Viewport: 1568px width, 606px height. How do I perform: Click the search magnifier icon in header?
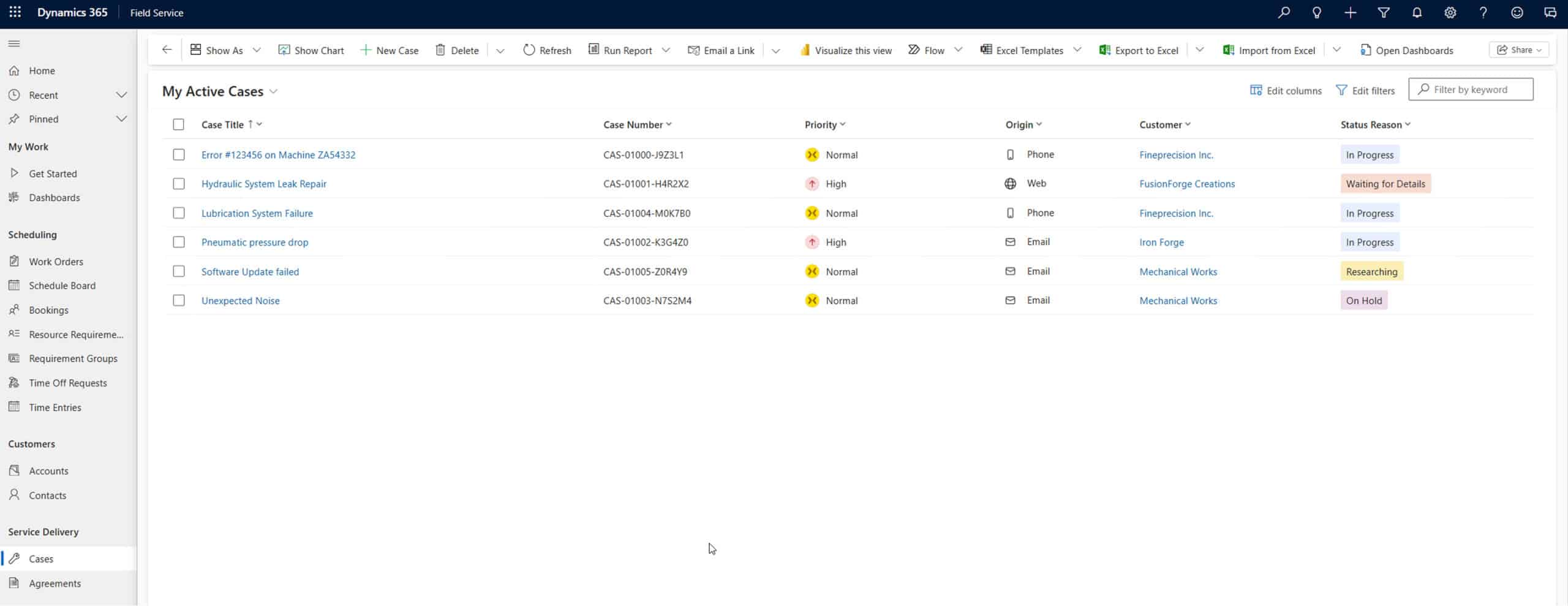pos(1283,12)
